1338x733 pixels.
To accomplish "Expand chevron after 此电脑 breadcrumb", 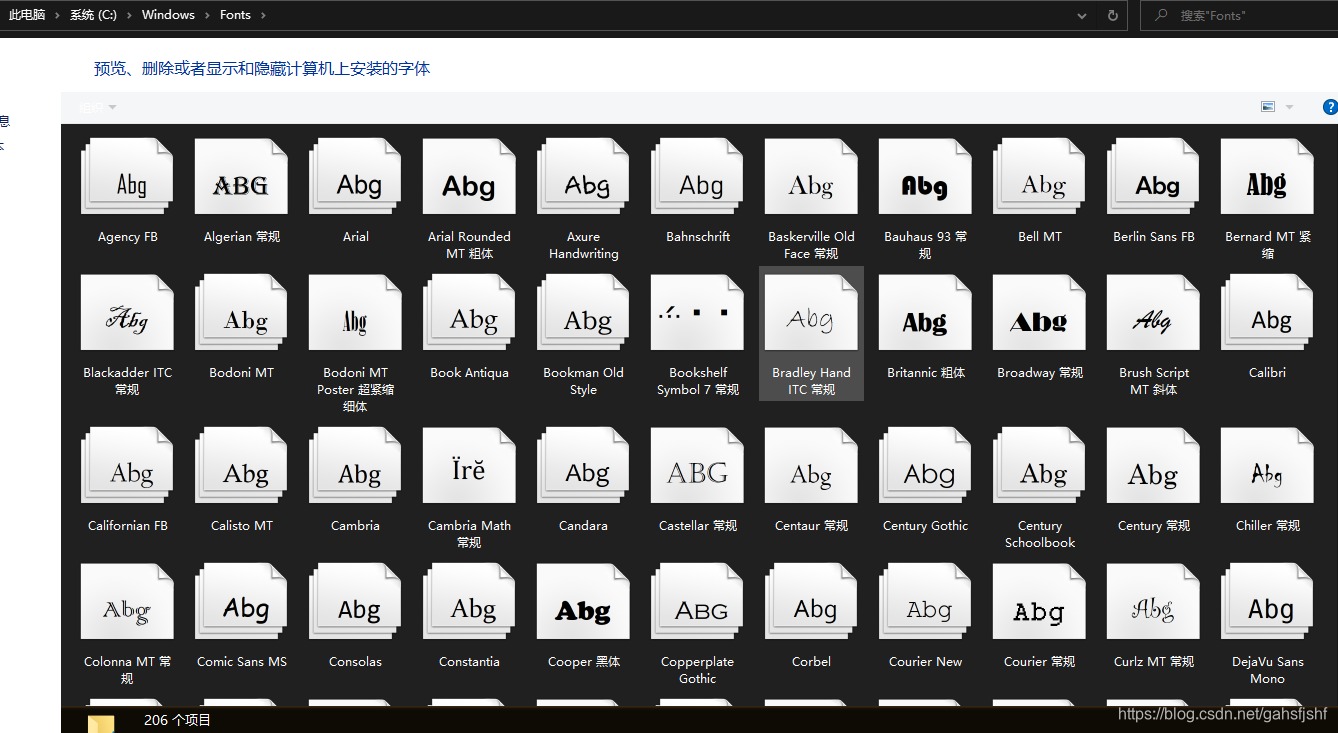I will point(58,15).
